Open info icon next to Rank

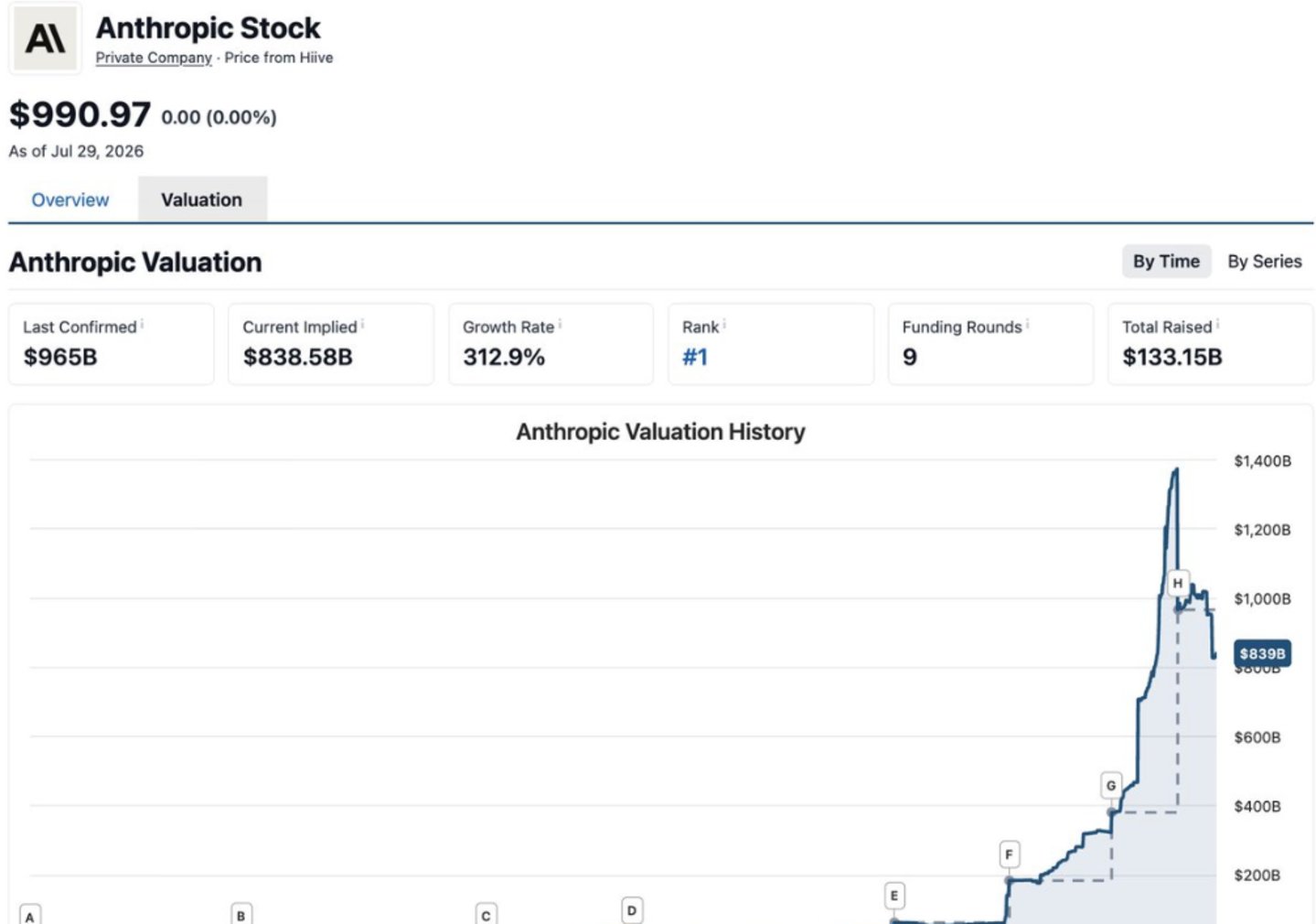724,324
